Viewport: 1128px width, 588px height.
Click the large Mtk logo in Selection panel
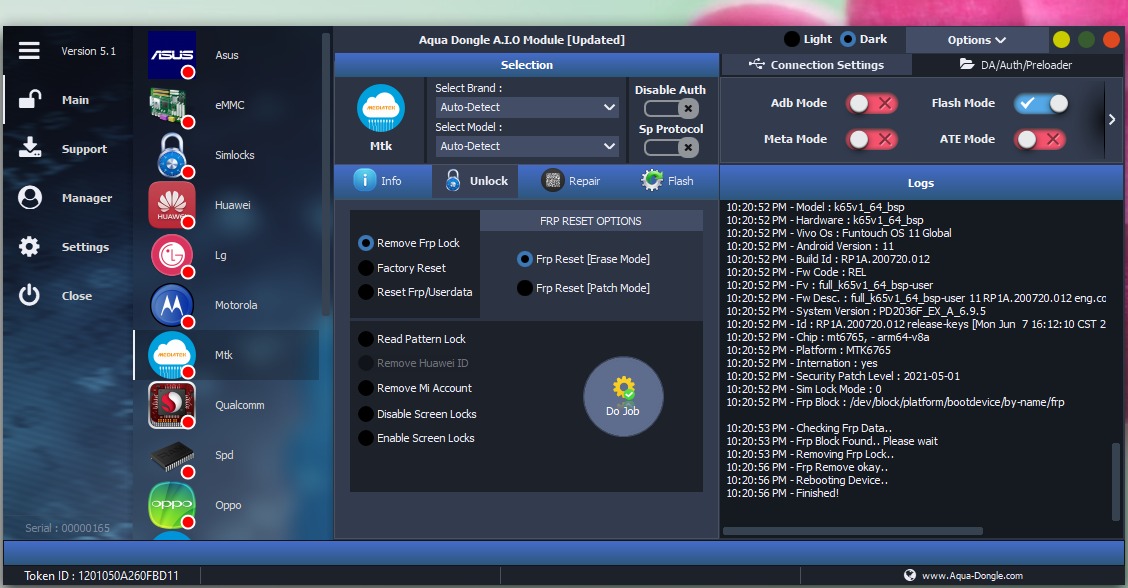[x=381, y=109]
